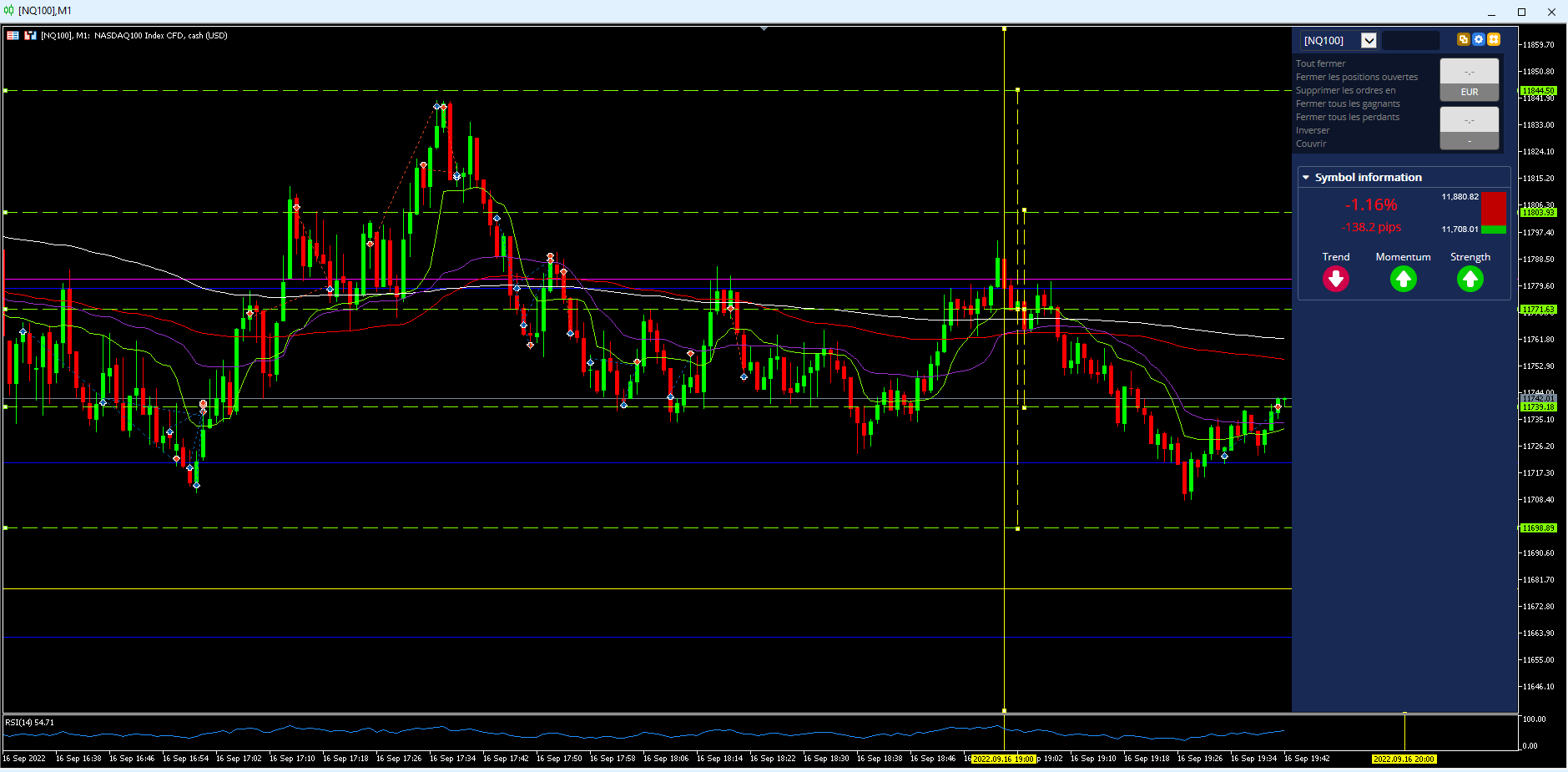Click the yellow expand panel icon
The image size is (1568, 772).
[x=1494, y=39]
